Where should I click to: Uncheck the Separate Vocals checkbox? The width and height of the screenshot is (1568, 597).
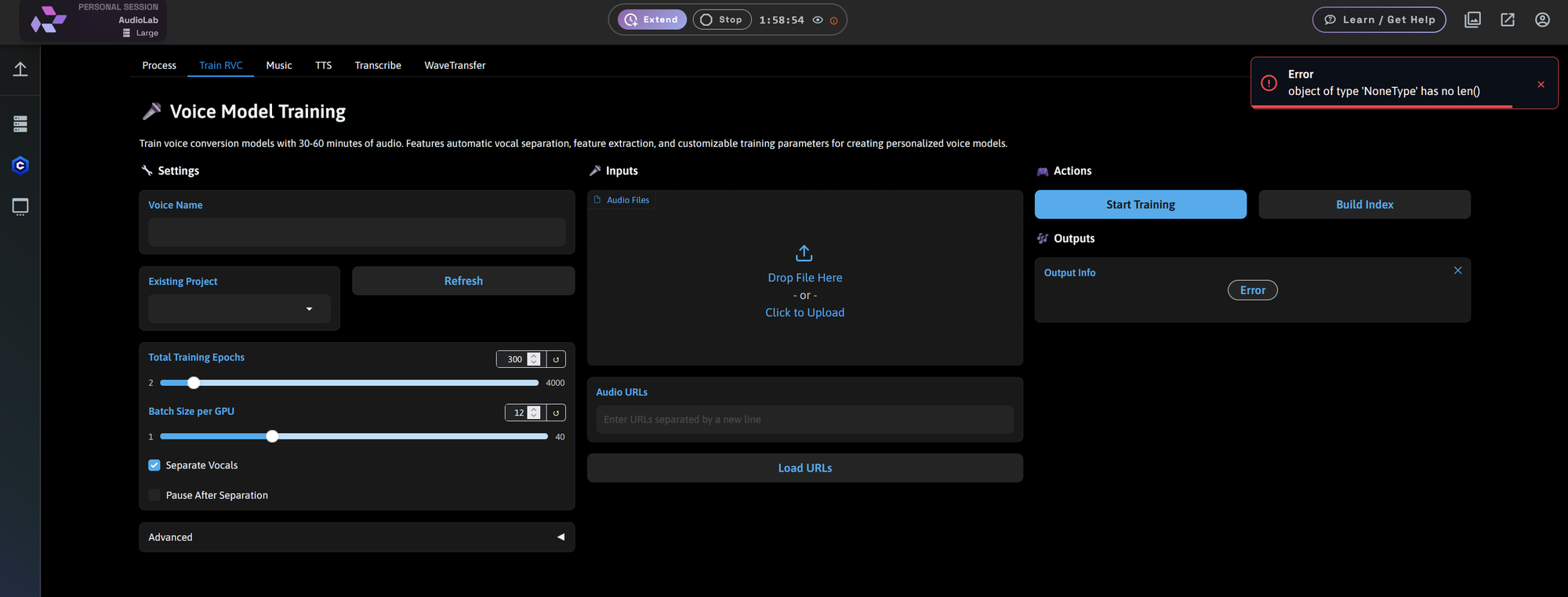coord(154,465)
